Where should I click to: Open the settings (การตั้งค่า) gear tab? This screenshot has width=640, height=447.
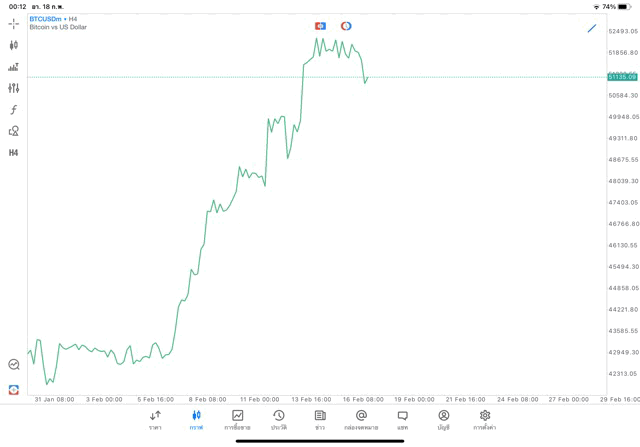(485, 419)
